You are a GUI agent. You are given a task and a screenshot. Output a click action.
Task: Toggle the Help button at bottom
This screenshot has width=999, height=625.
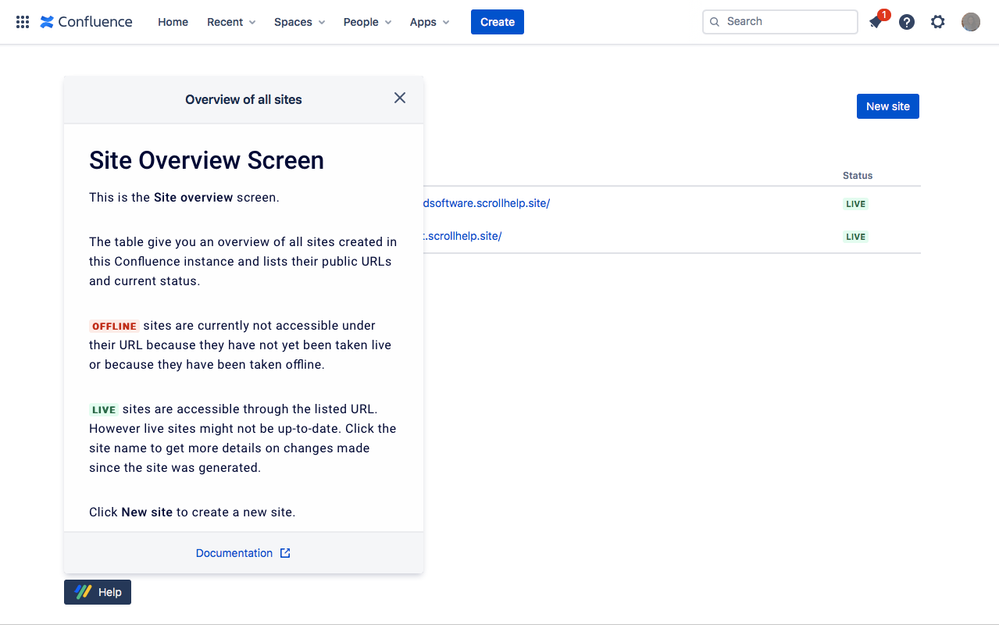97,592
